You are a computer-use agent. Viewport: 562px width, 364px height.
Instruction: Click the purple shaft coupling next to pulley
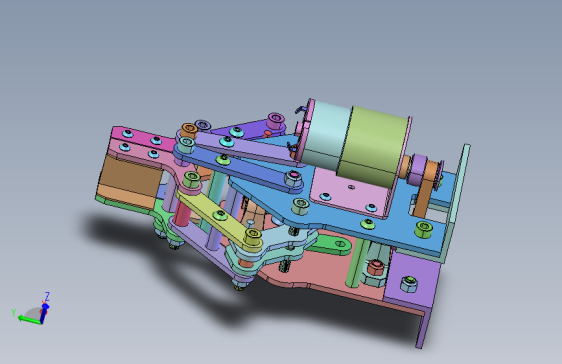click(418, 169)
